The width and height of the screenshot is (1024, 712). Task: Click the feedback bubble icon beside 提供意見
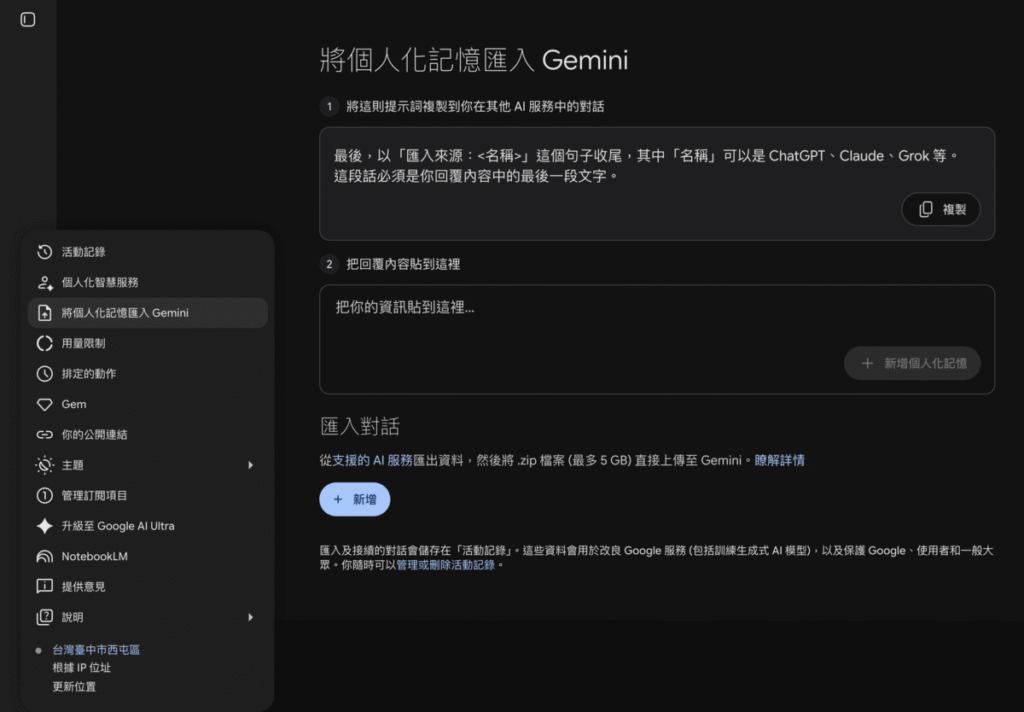point(44,587)
